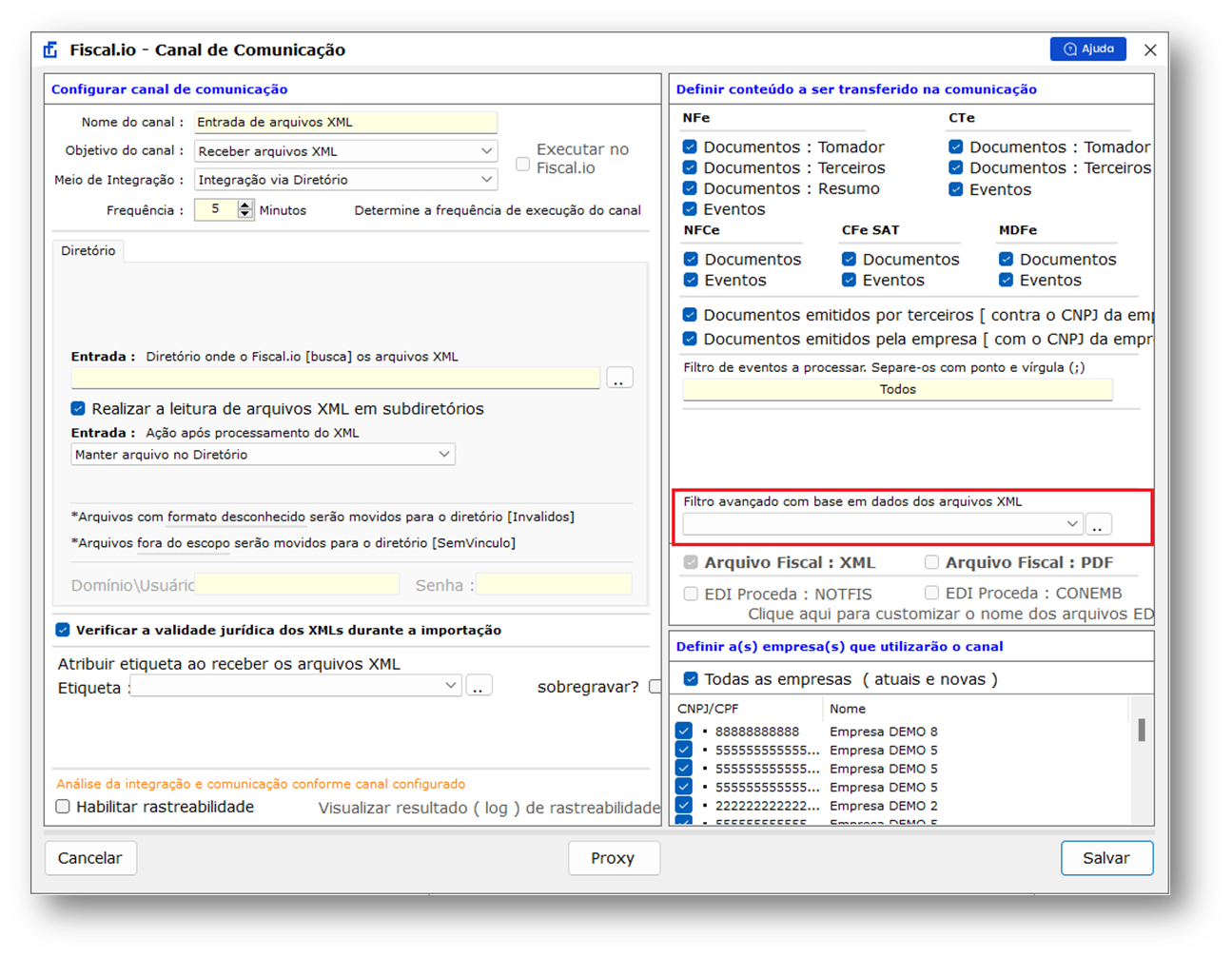Screen dimensions: 1232x957
Task: Open the Etiqueta dropdown
Action: [x=296, y=686]
